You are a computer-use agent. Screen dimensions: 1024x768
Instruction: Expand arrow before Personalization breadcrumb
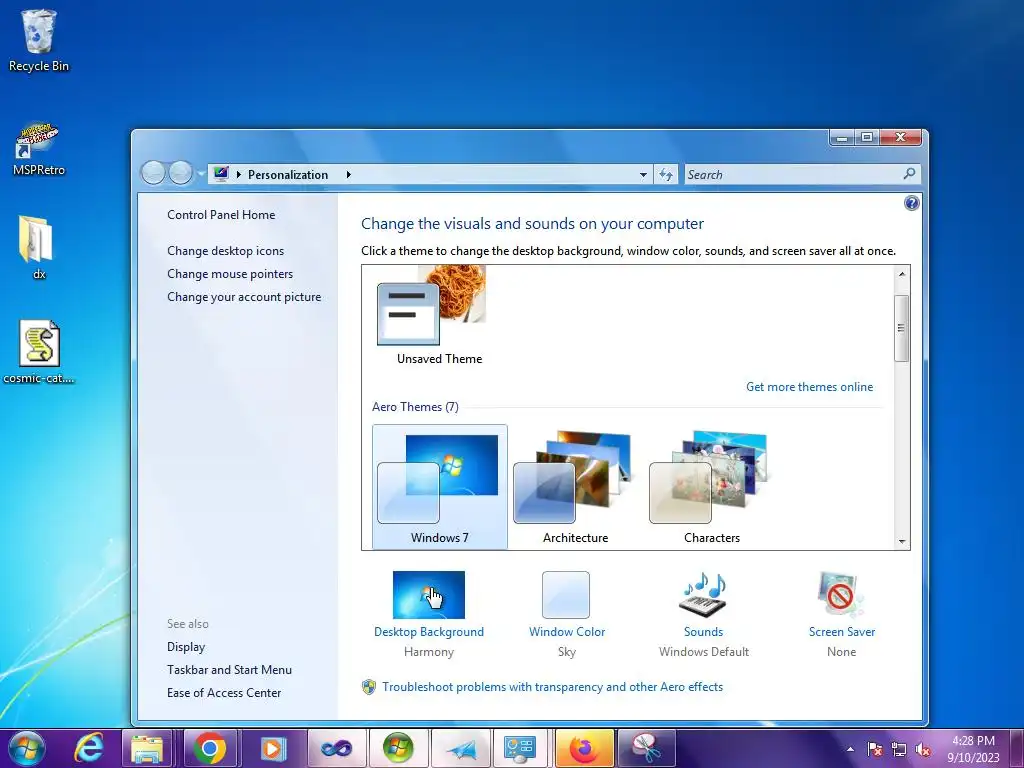239,174
